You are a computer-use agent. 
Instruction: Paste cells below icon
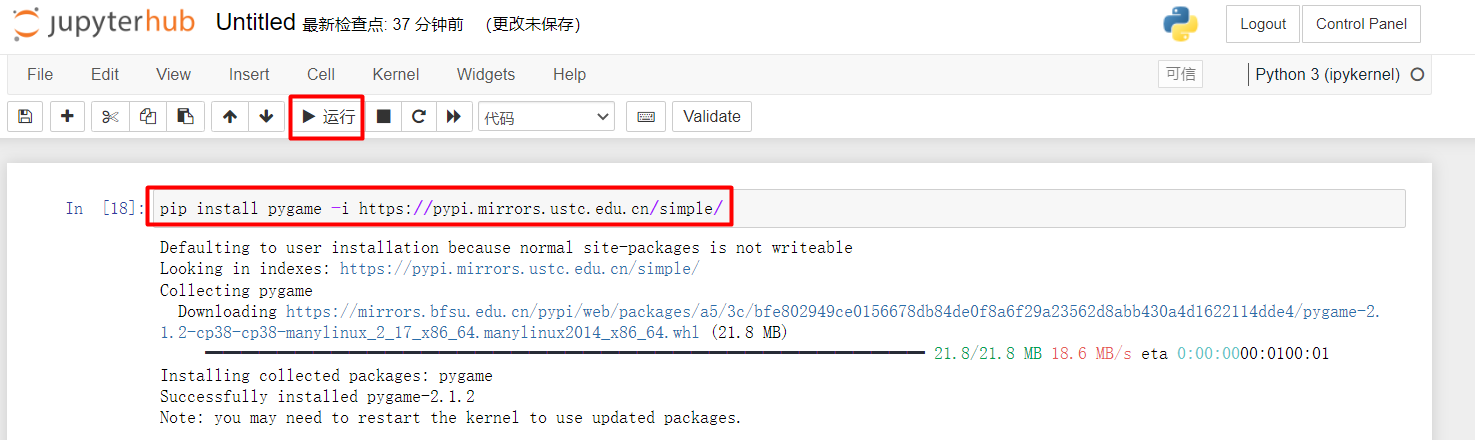pos(185,117)
